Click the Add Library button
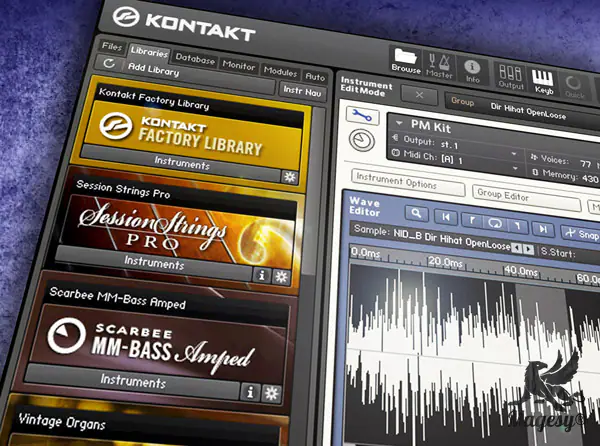This screenshot has height=446, width=600. 153,69
